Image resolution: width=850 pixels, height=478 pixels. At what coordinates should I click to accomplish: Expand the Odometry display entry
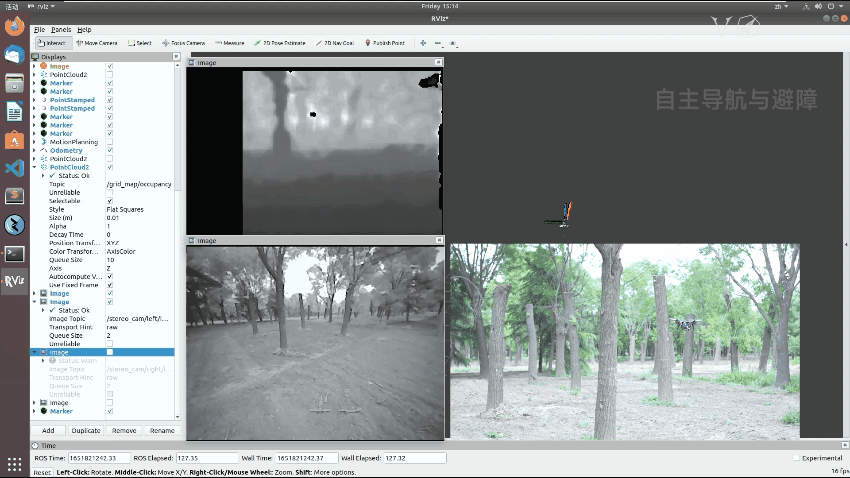[x=34, y=150]
